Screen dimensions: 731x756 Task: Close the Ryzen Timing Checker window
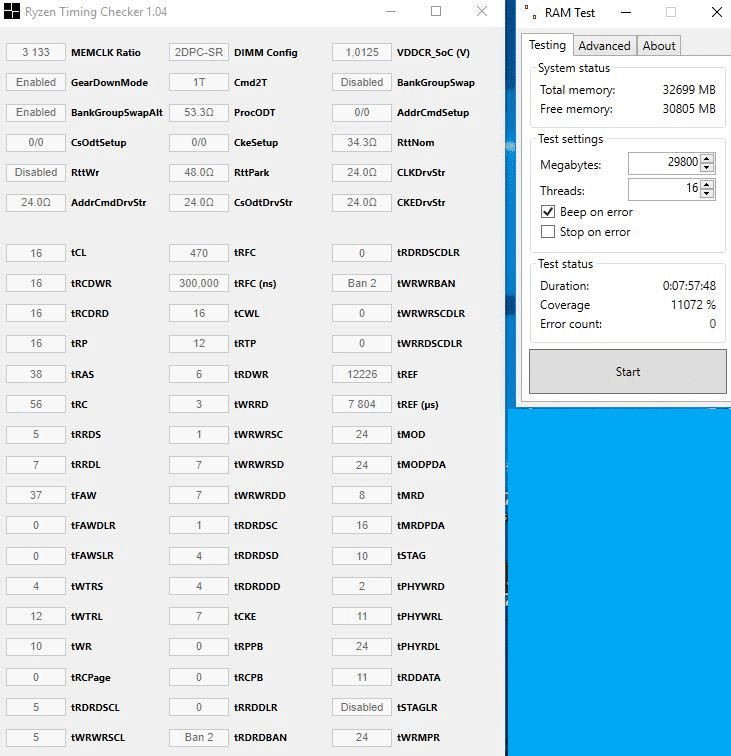coord(482,12)
